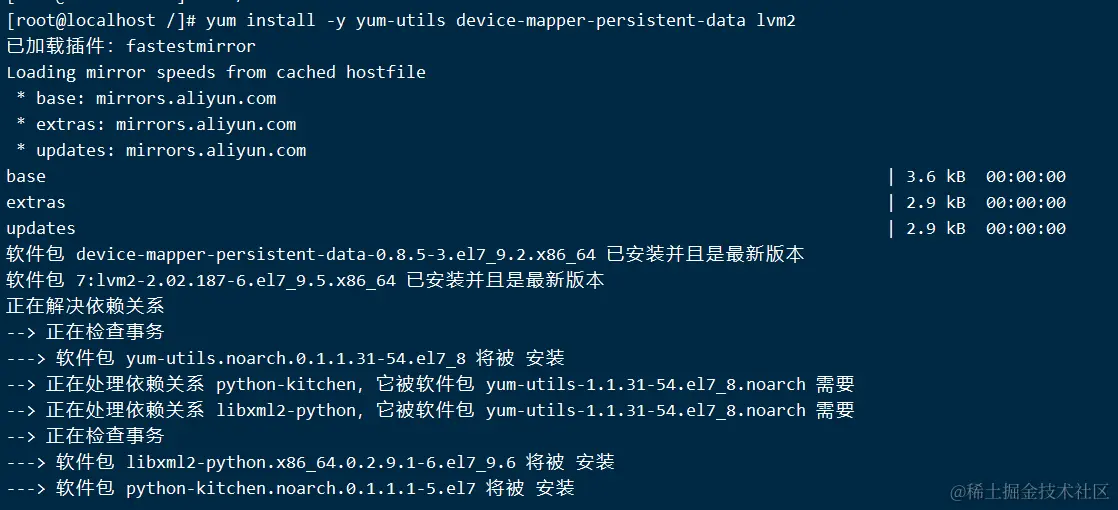The width and height of the screenshot is (1118, 510).
Task: Click the 00:00:00 time on updates row
Action: click(x=1025, y=228)
